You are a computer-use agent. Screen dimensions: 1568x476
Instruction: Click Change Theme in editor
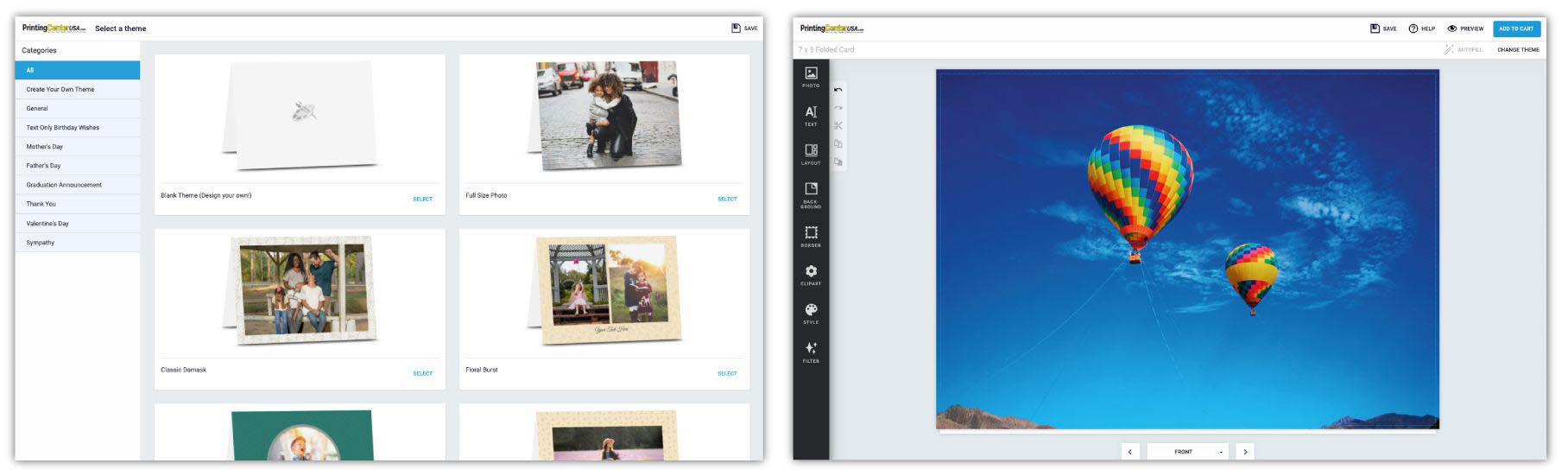(x=1517, y=50)
